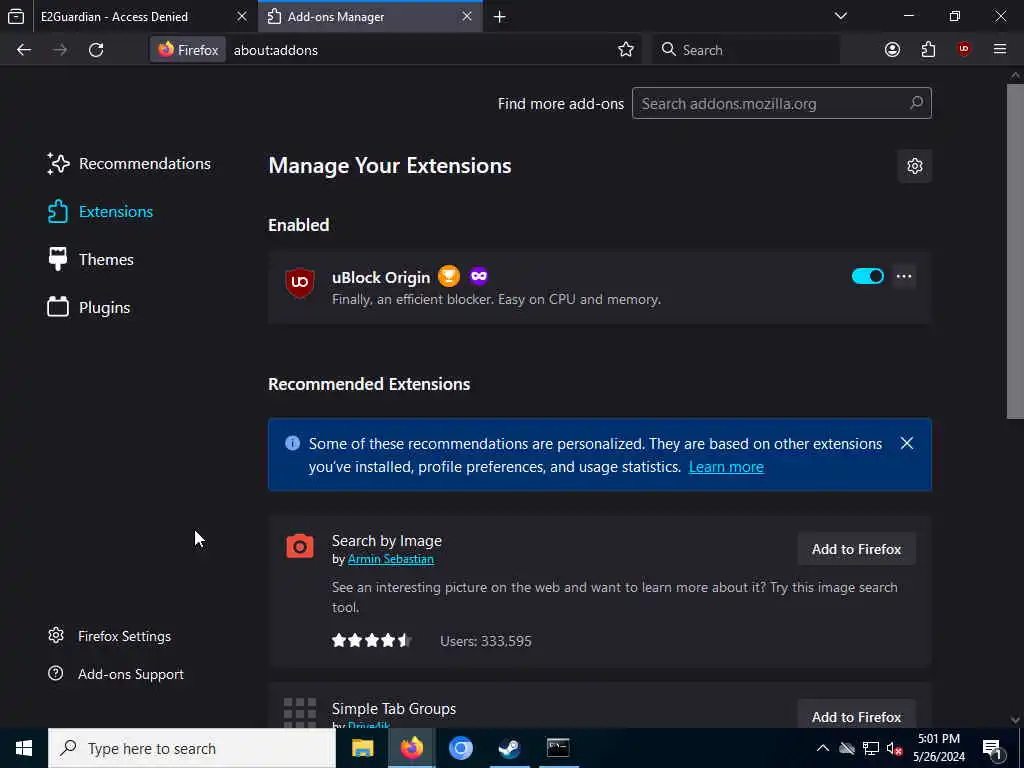Click the uBlock Origin extension name
1024x768 pixels.
(381, 278)
